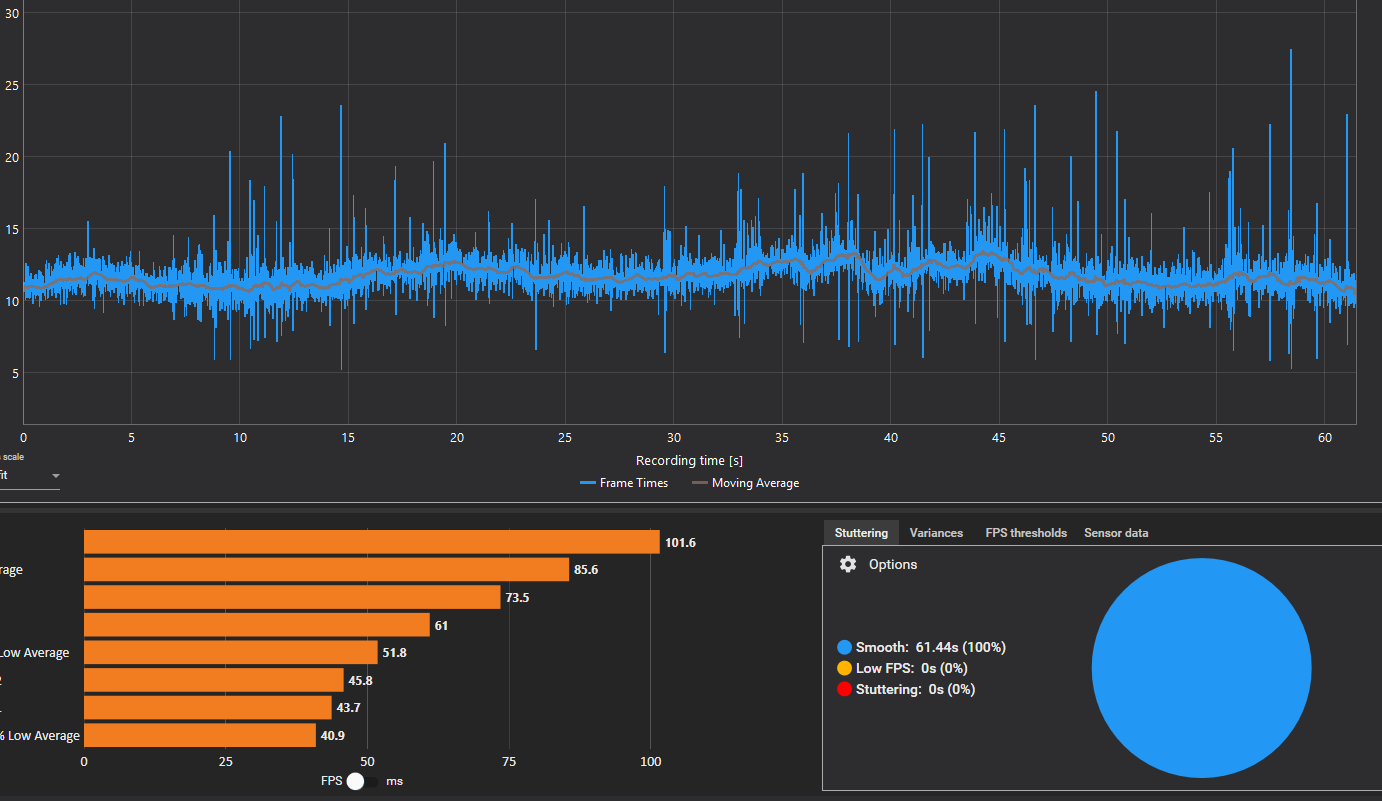Click the red Stuttering legend dot

[x=845, y=689]
